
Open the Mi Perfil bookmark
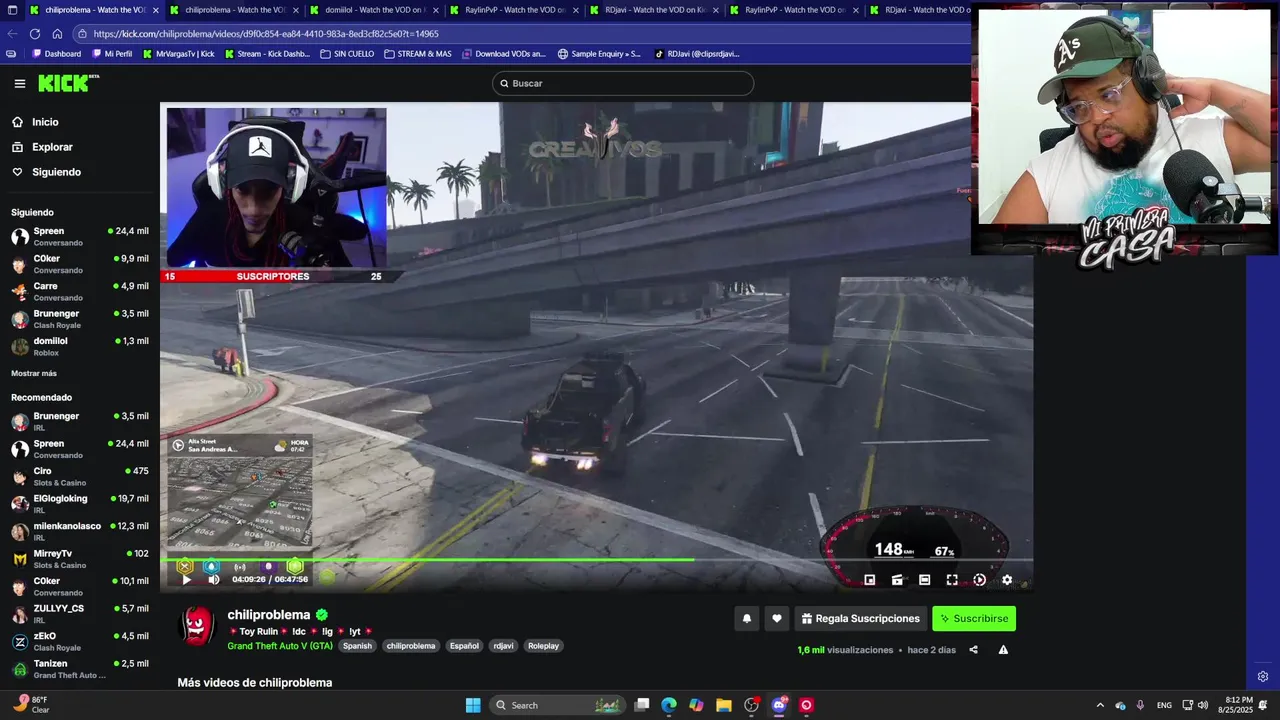pyautogui.click(x=111, y=54)
